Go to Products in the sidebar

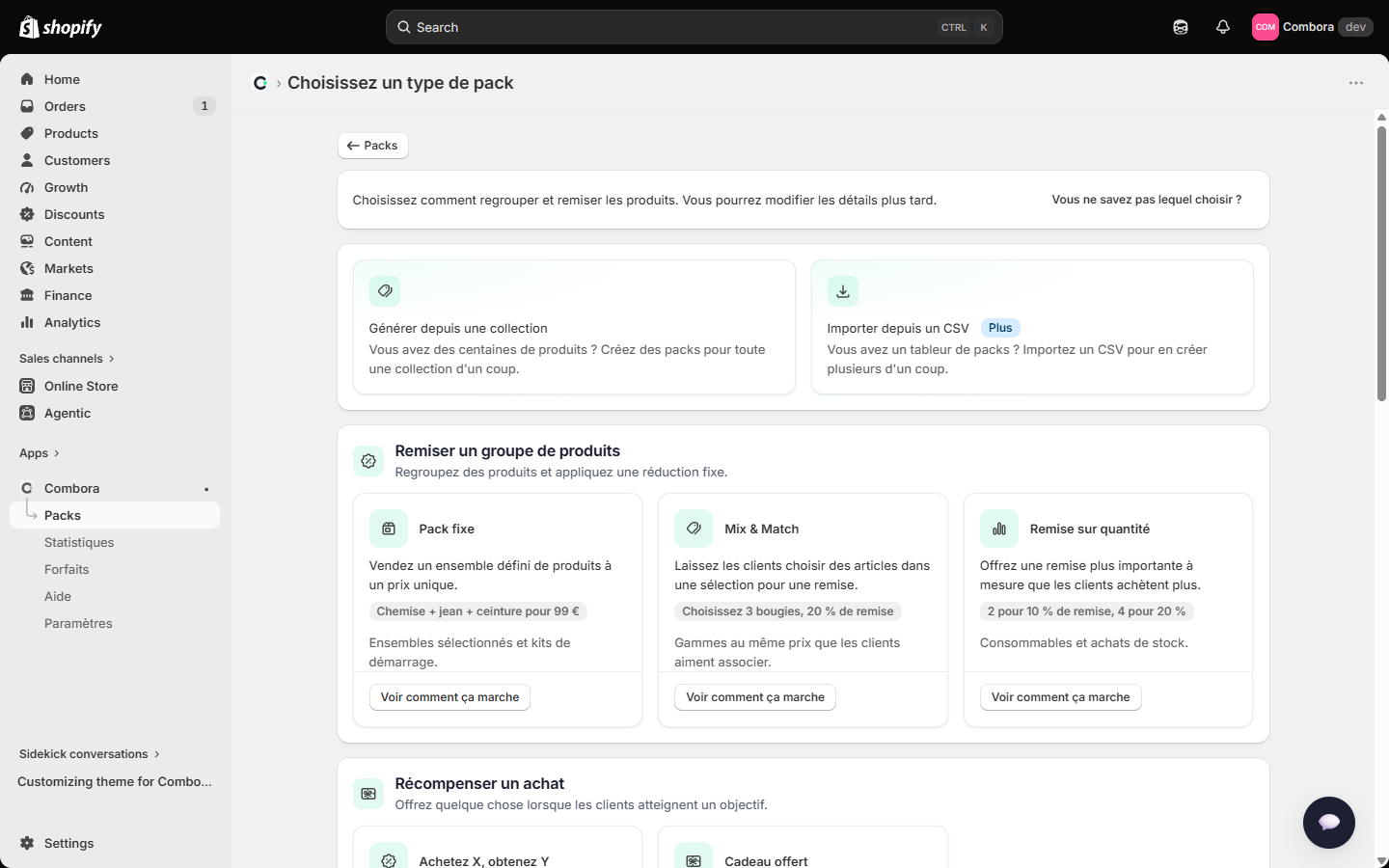tap(115, 133)
